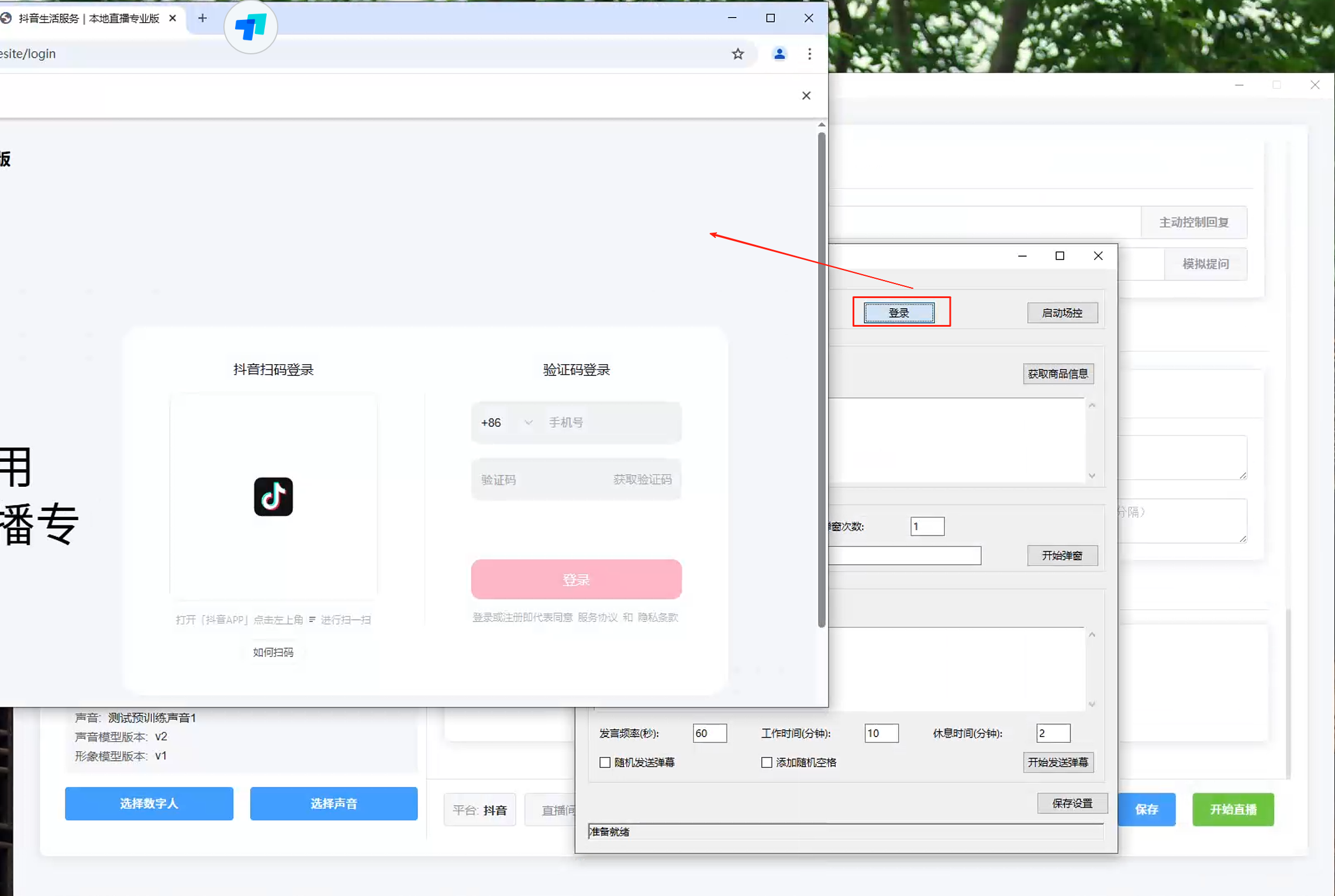This screenshot has height=896, width=1335.
Task: Focus the 手机号 phone number field
Action: coord(612,423)
